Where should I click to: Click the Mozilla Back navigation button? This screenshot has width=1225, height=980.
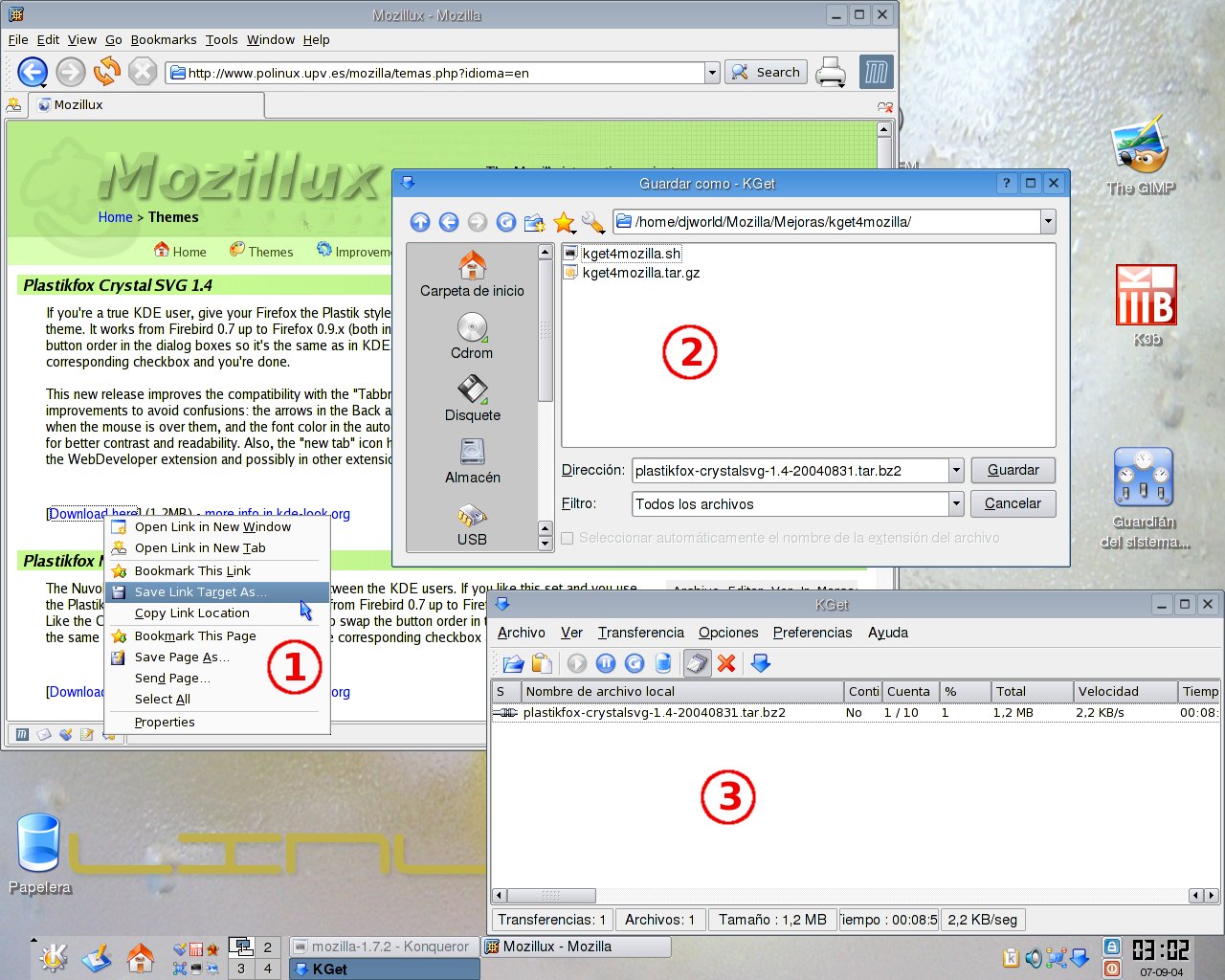(33, 72)
